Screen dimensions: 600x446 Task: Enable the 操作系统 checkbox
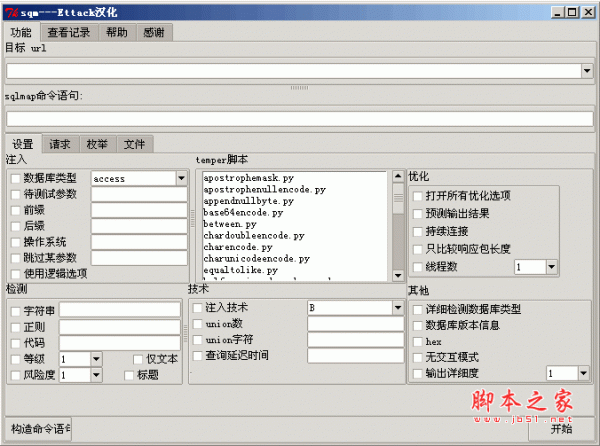tap(16, 243)
